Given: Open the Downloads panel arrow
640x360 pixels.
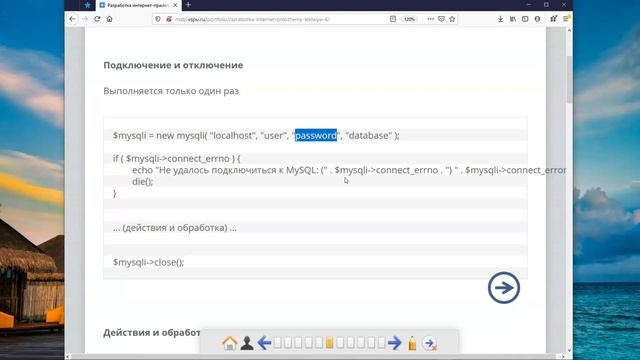Looking at the screenshot, I should pyautogui.click(x=500, y=19).
